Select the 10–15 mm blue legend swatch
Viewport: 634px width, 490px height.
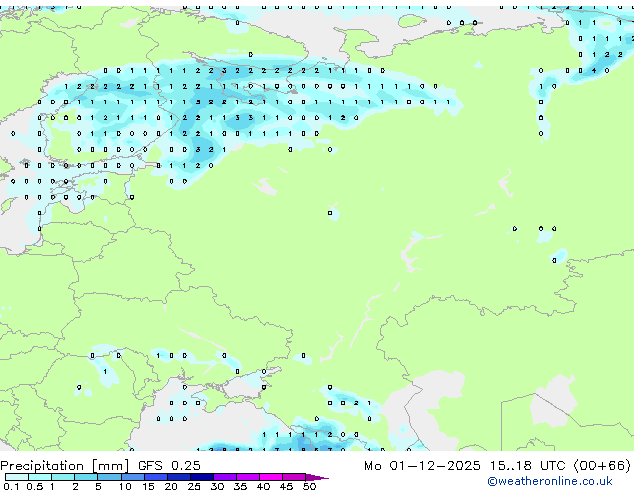132,477
